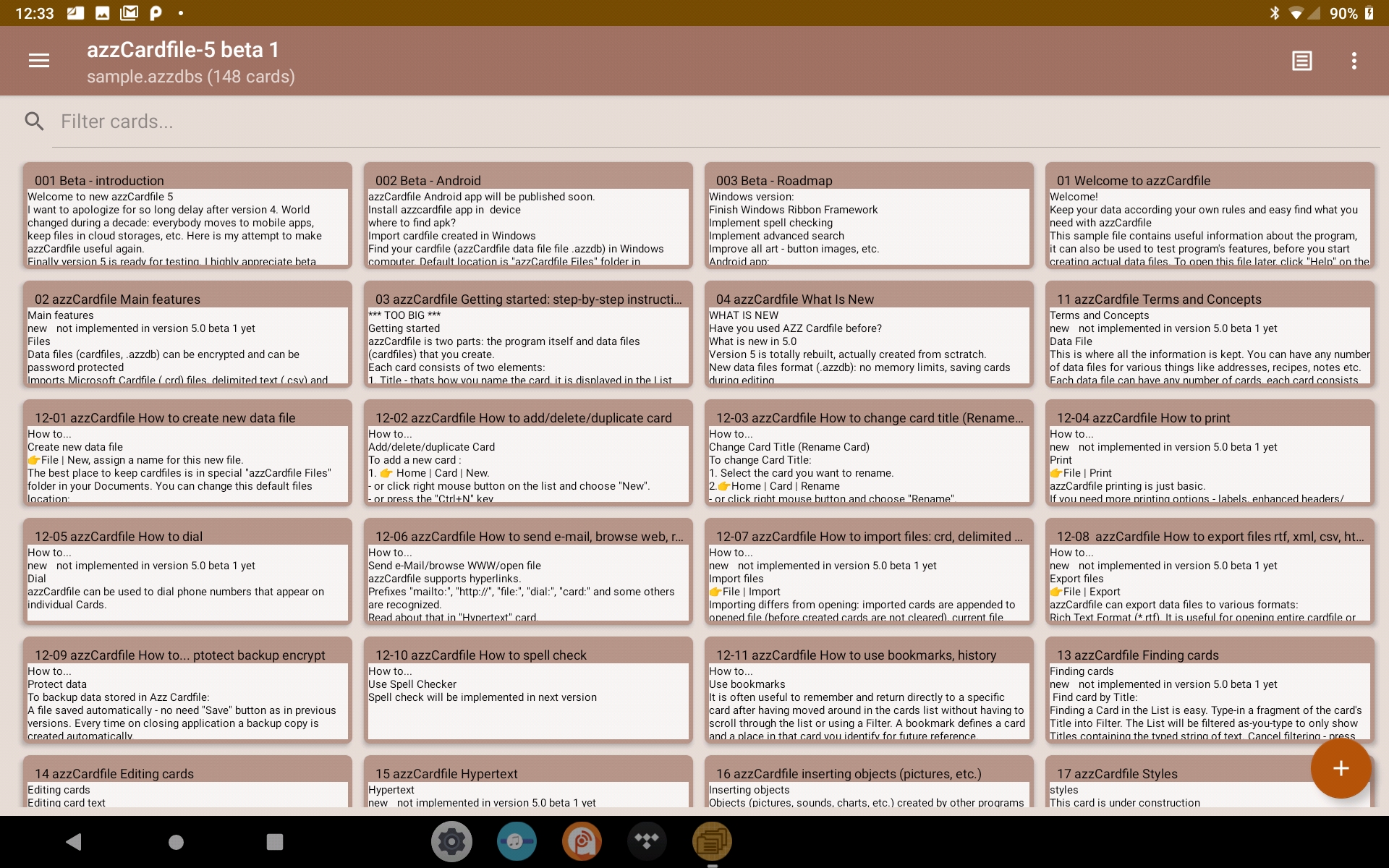Open card 003 Beta - Roadmap
This screenshot has width=1389, height=868.
coord(869,215)
